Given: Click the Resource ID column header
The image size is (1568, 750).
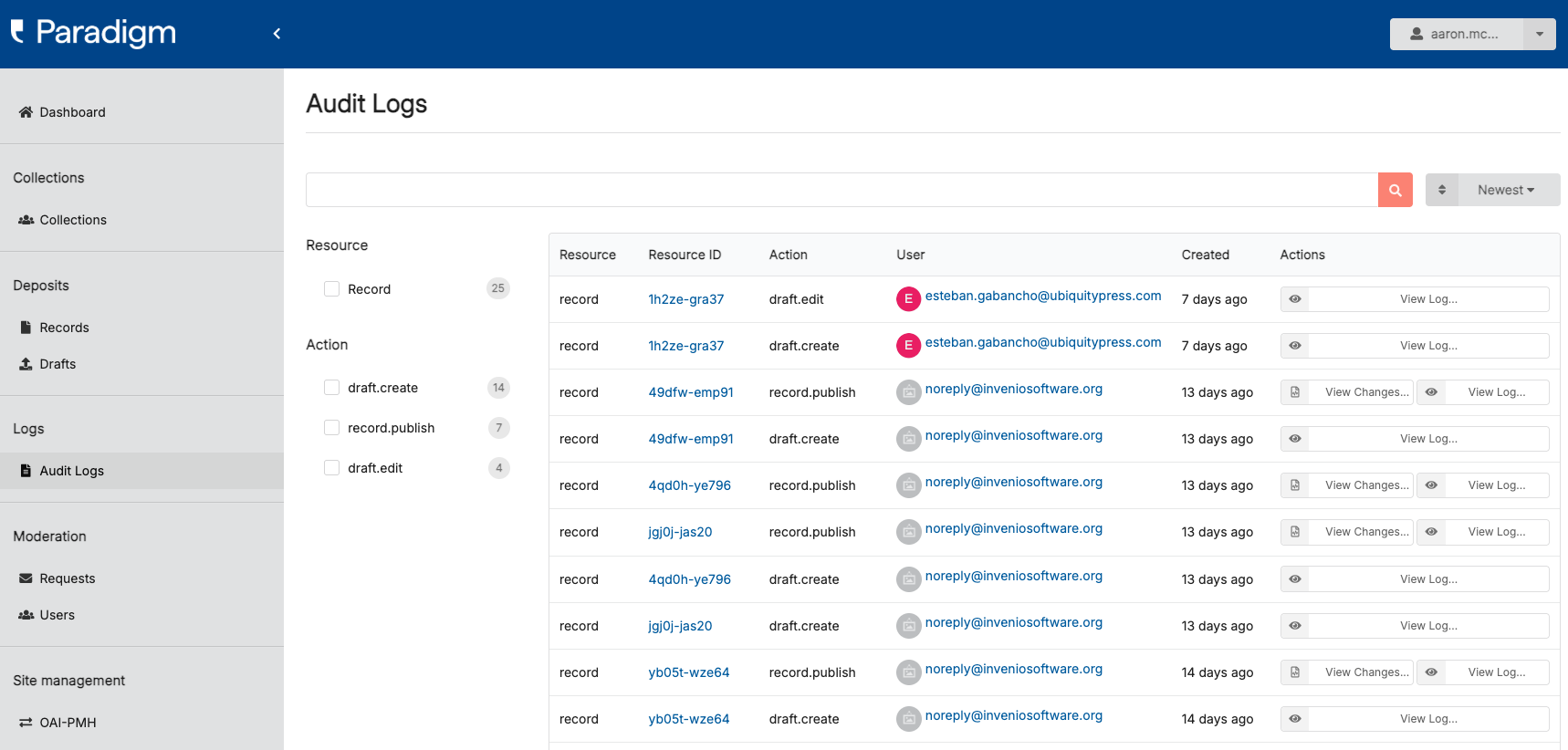Looking at the screenshot, I should click(x=685, y=255).
